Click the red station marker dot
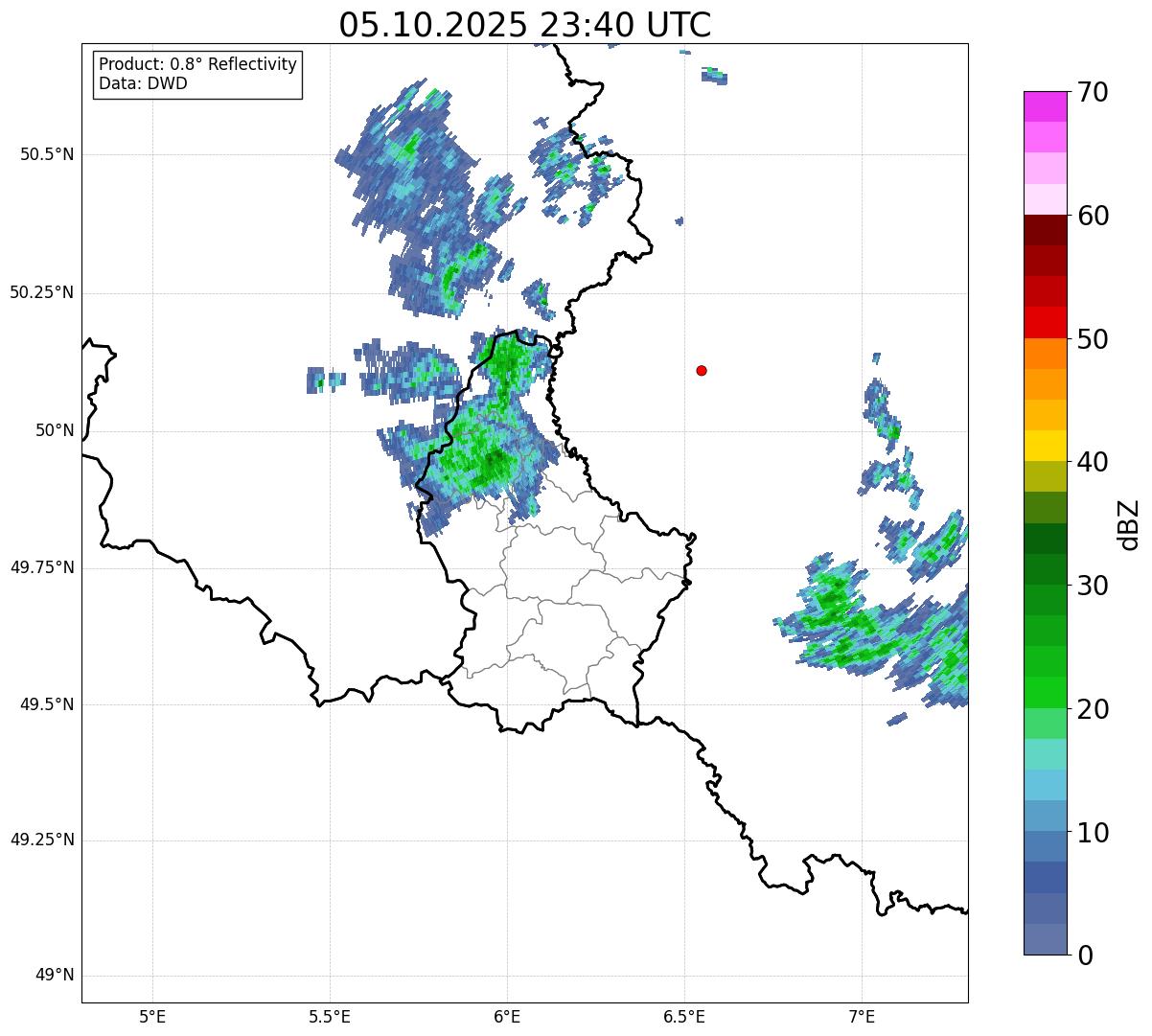Image resolution: width=1152 pixels, height=1036 pixels. pyautogui.click(x=702, y=370)
